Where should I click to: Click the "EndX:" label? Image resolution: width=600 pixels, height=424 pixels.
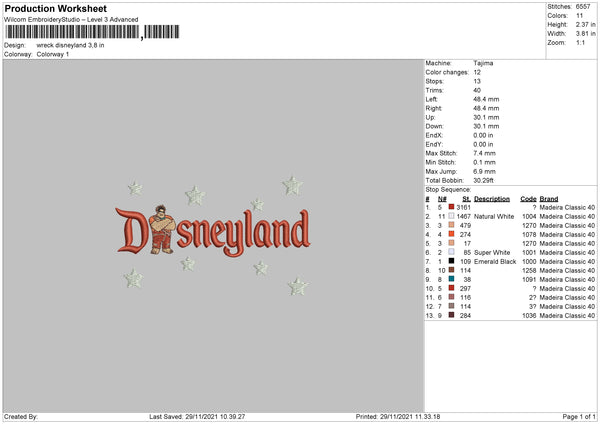coord(434,135)
